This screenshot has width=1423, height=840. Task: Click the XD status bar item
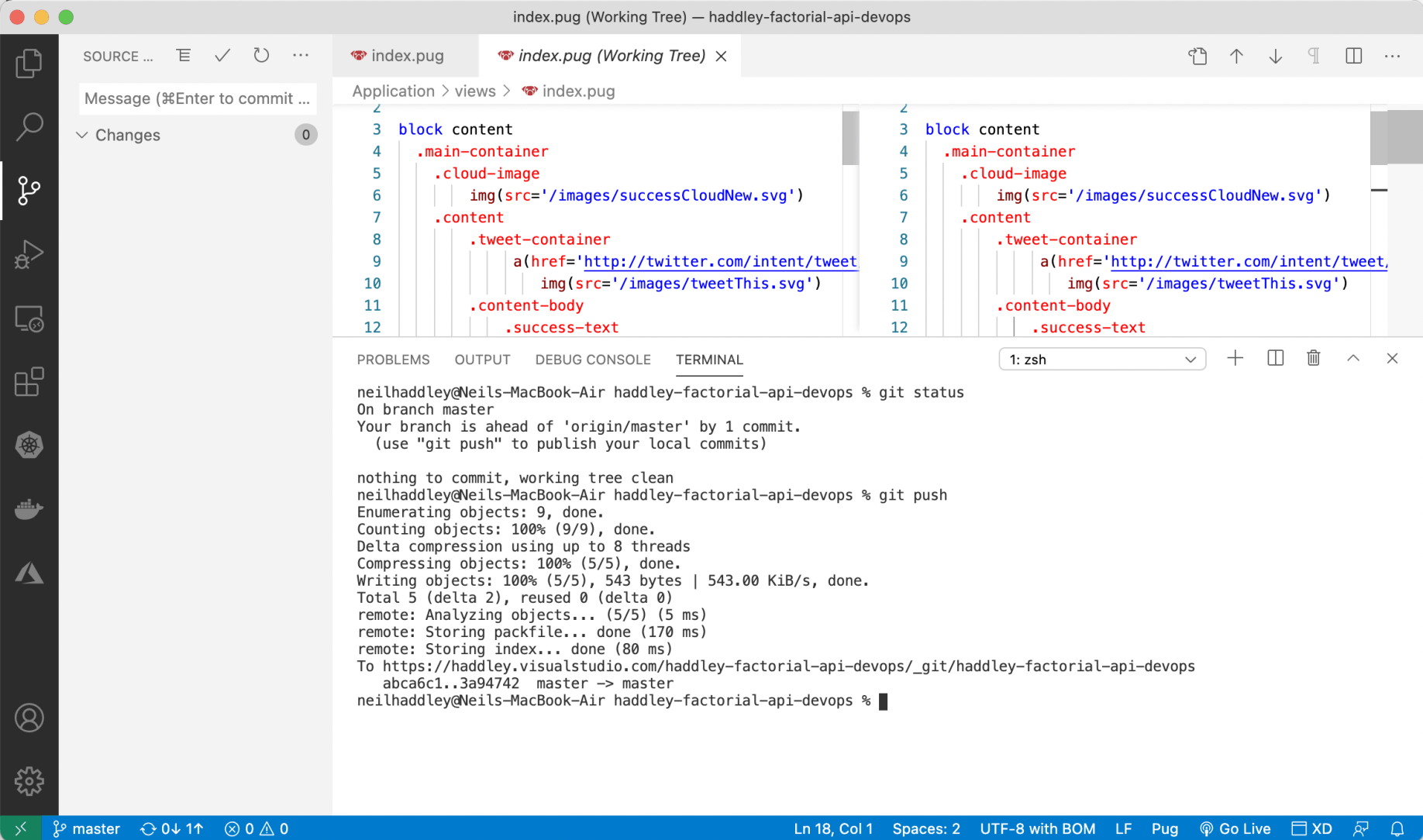[x=1311, y=828]
